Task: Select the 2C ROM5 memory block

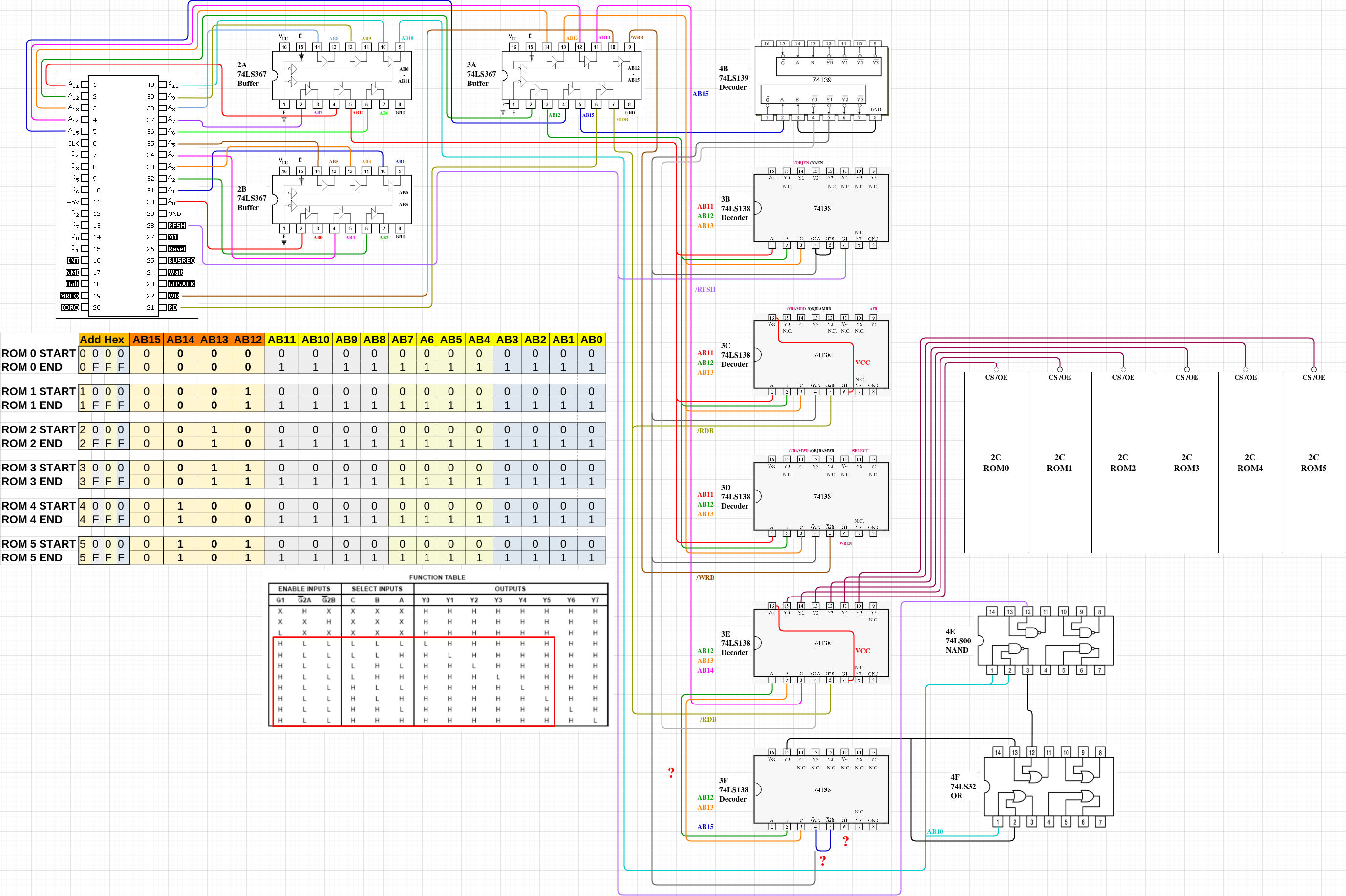Action: [x=1313, y=462]
